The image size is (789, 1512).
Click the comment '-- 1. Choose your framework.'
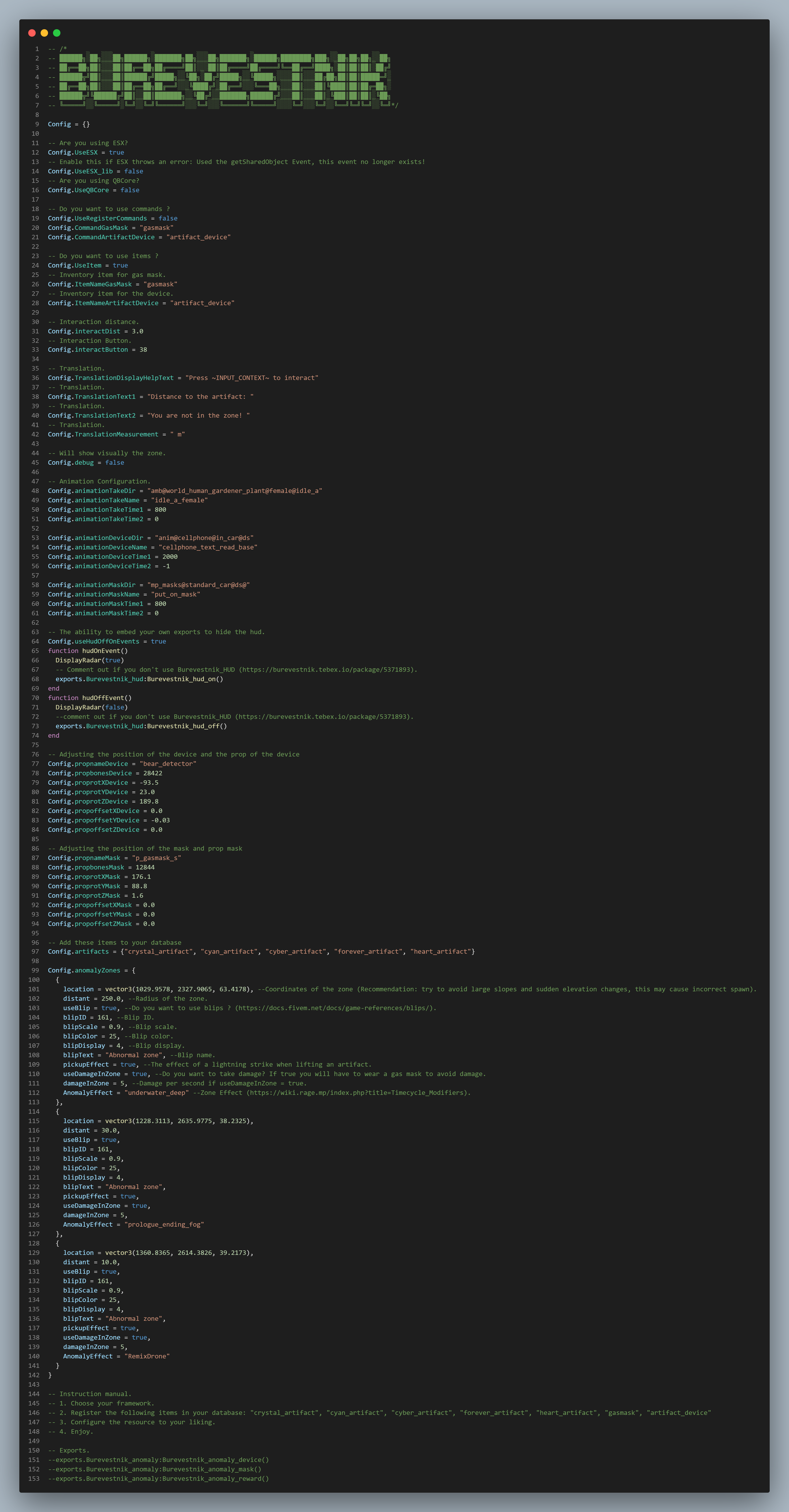pos(102,1404)
